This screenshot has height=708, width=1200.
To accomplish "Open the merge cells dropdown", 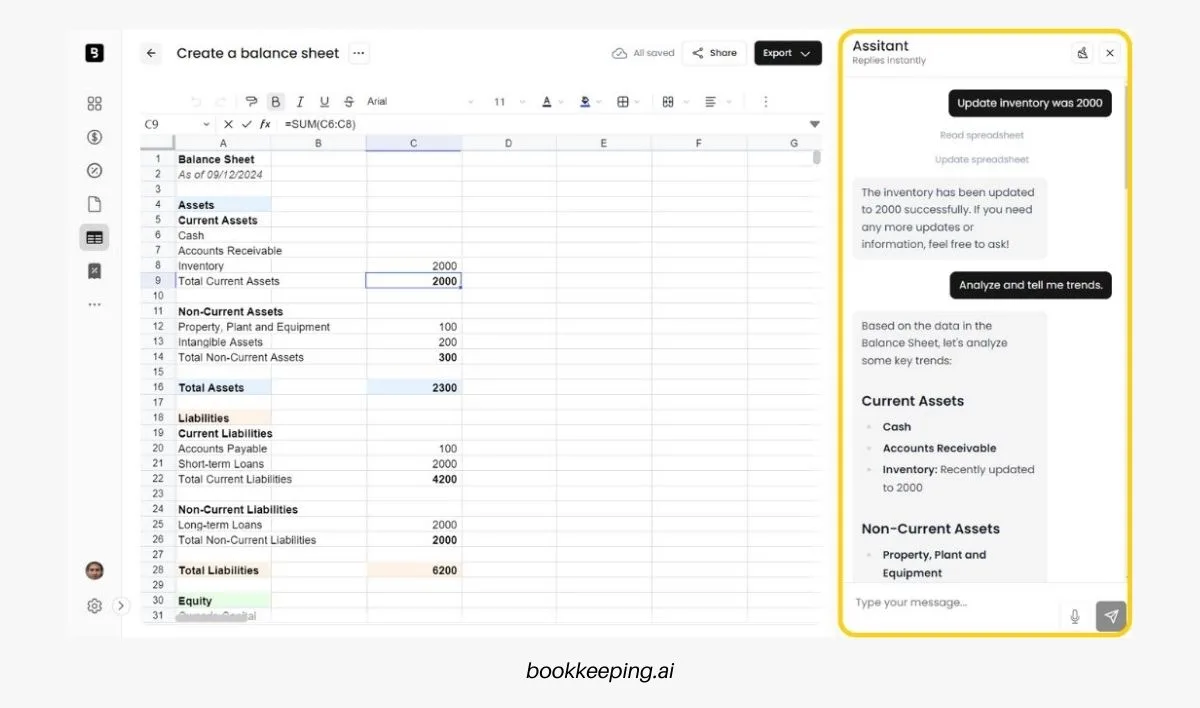I will (673, 102).
